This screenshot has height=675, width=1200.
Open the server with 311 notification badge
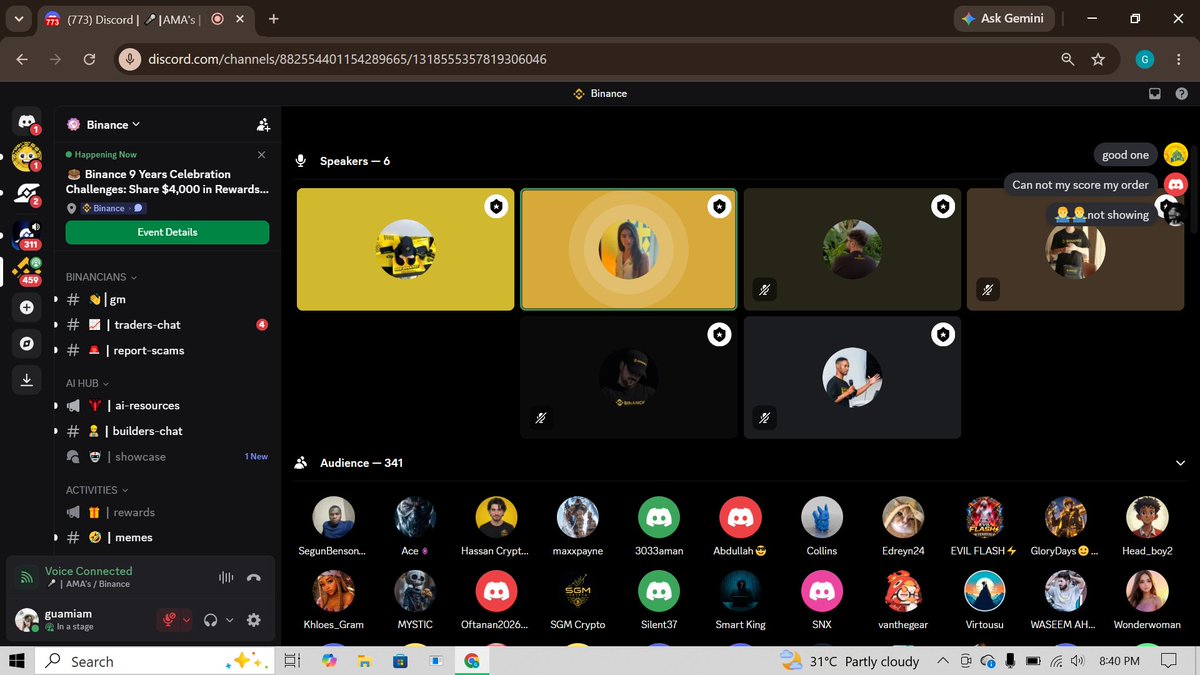[27, 233]
